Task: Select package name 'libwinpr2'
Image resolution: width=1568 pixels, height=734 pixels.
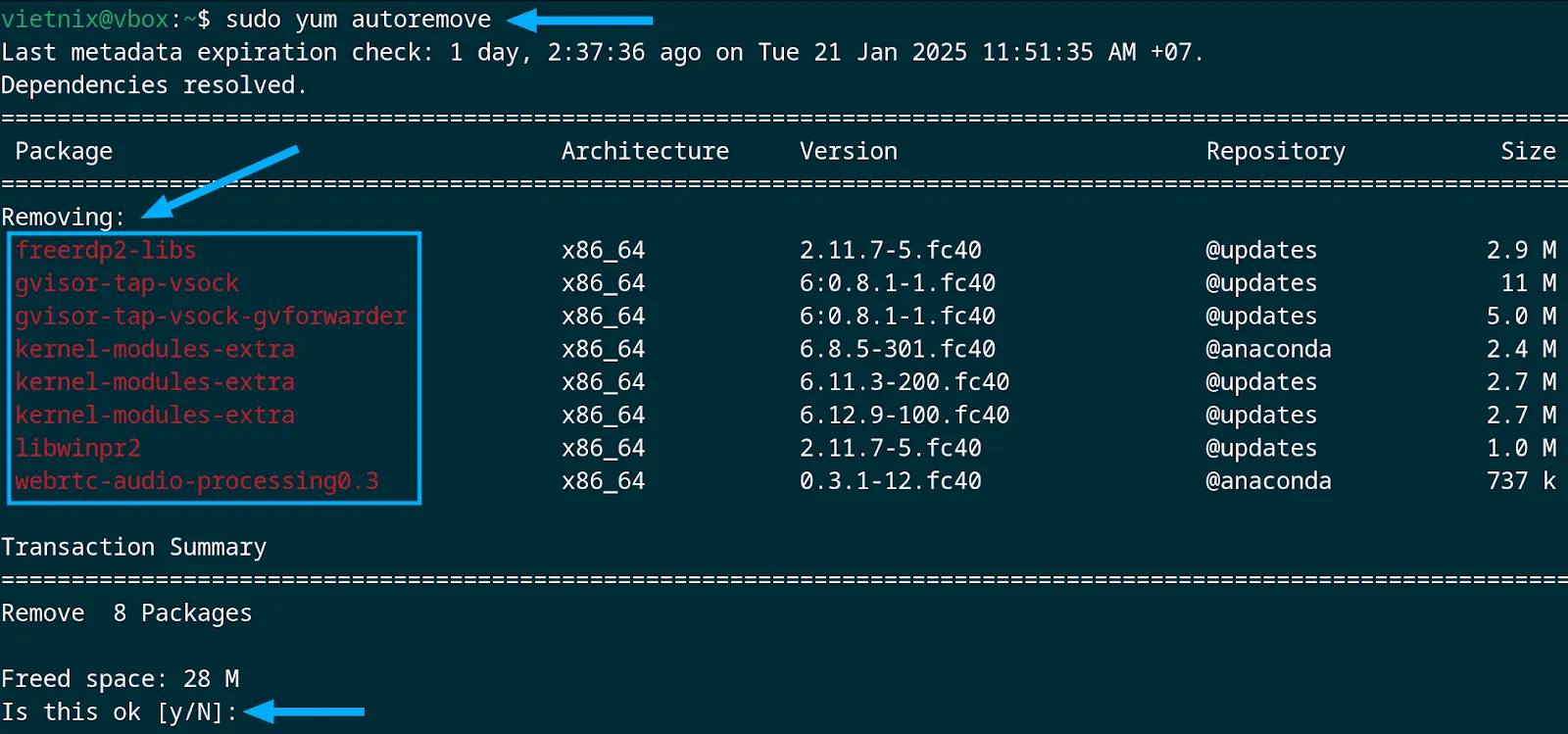Action: 77,449
